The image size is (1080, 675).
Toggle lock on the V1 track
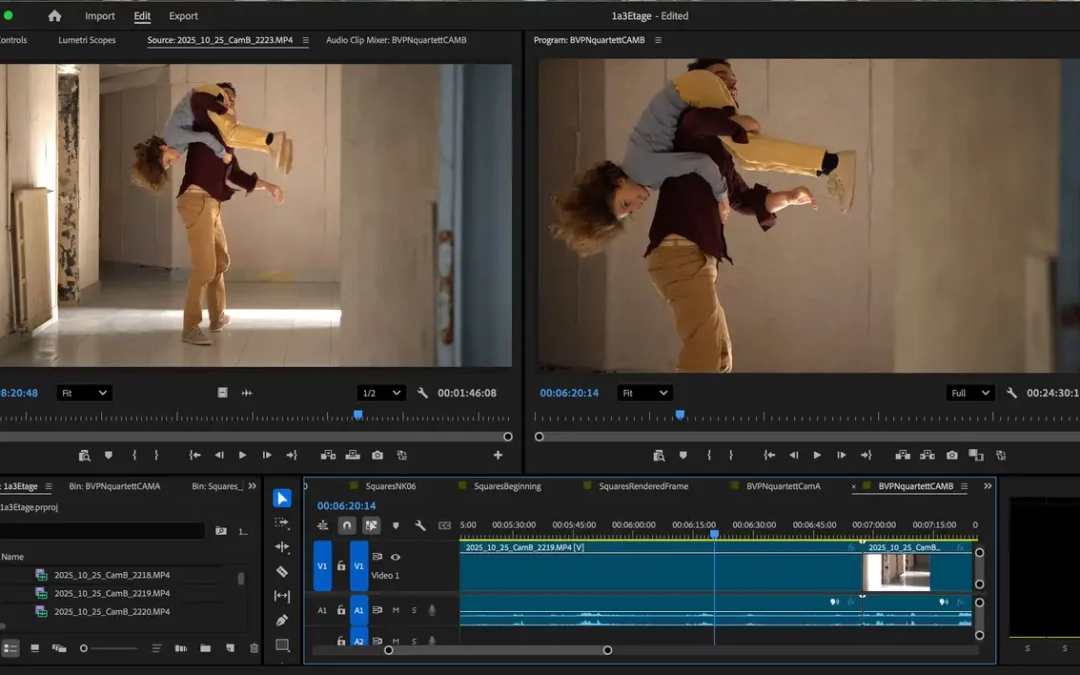click(341, 566)
